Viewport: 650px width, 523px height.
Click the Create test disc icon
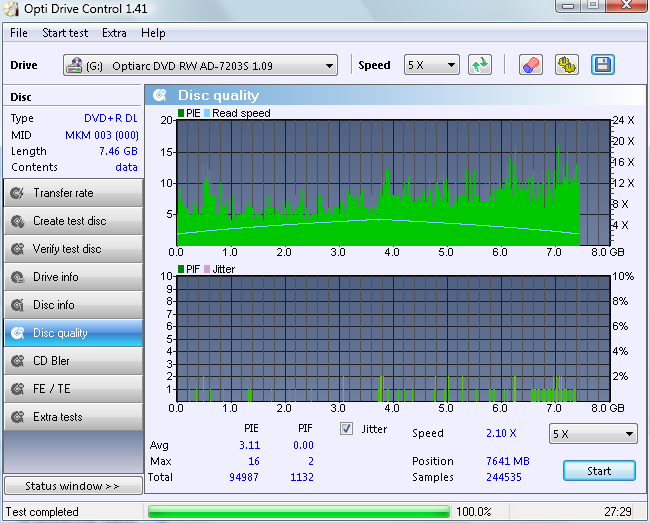[x=17, y=221]
